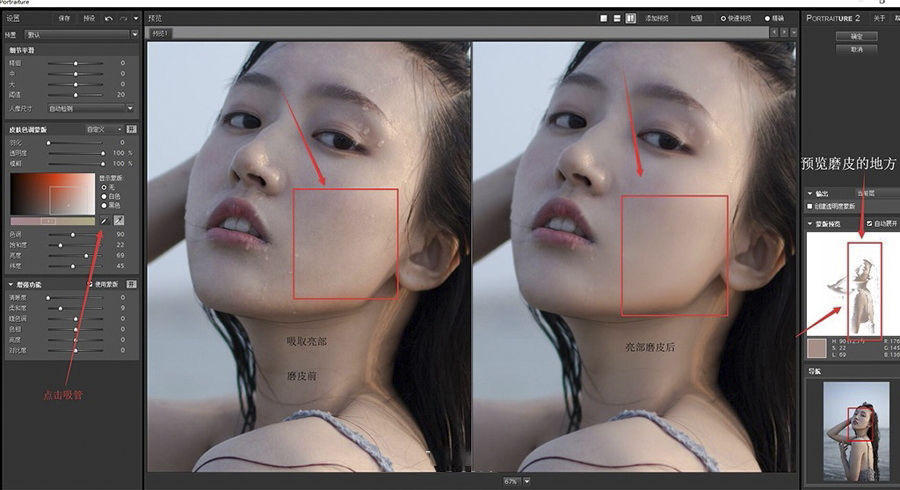Click the hue strip below the gradient
Image resolution: width=900 pixels, height=490 pixels.
(53, 221)
